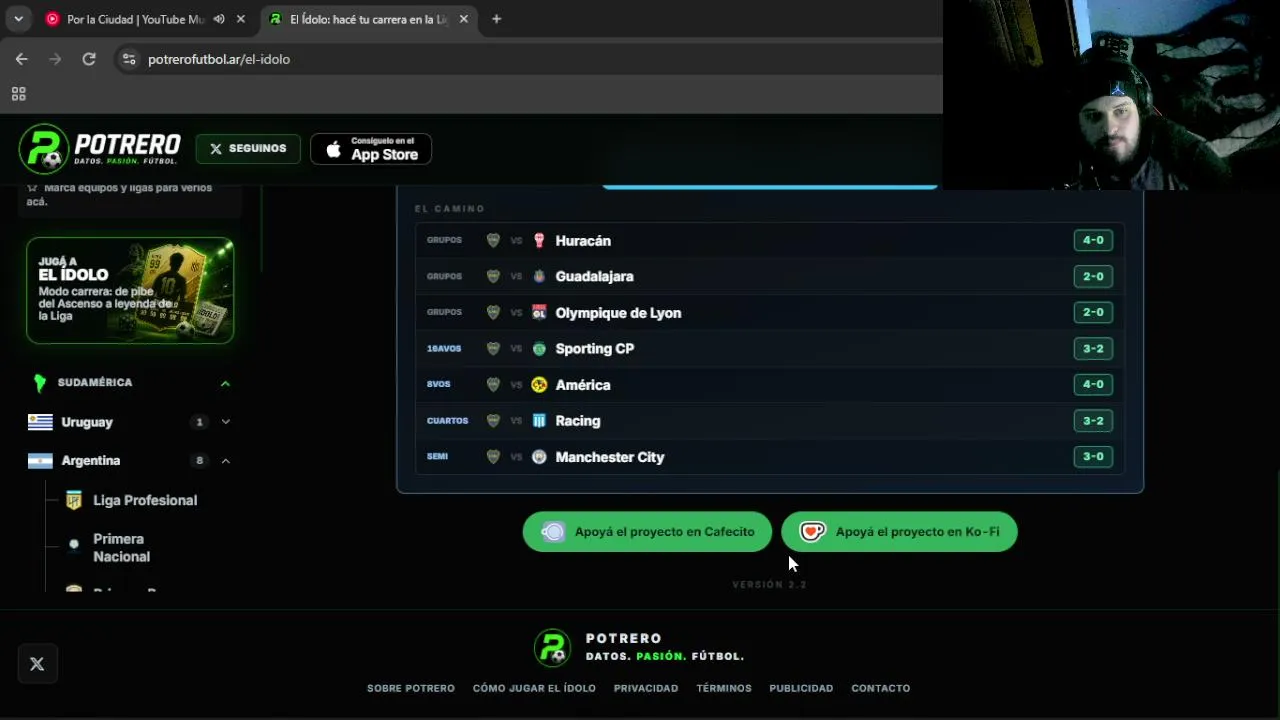Click Apoyá el proyecto en Cafecito

point(647,532)
